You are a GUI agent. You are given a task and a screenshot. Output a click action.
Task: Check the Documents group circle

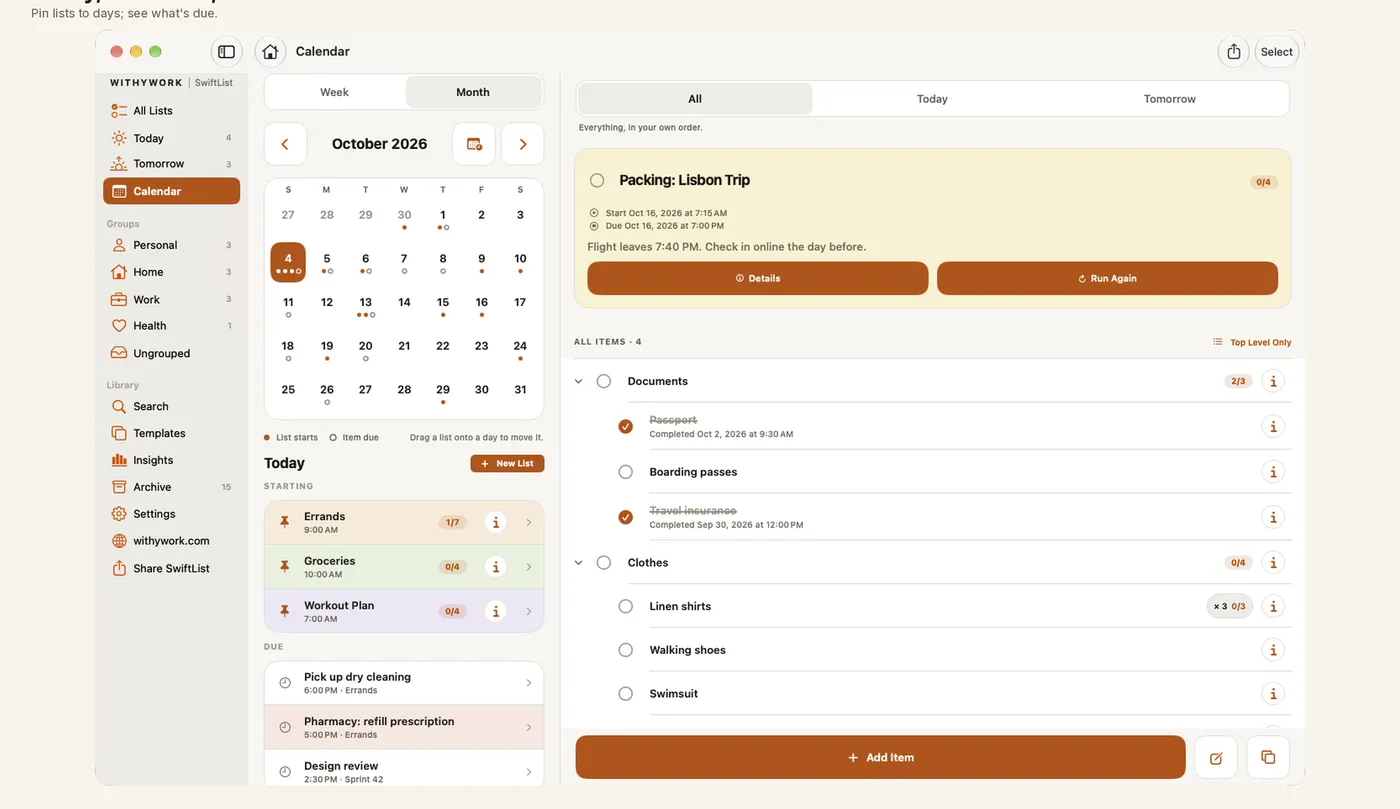[x=604, y=381]
